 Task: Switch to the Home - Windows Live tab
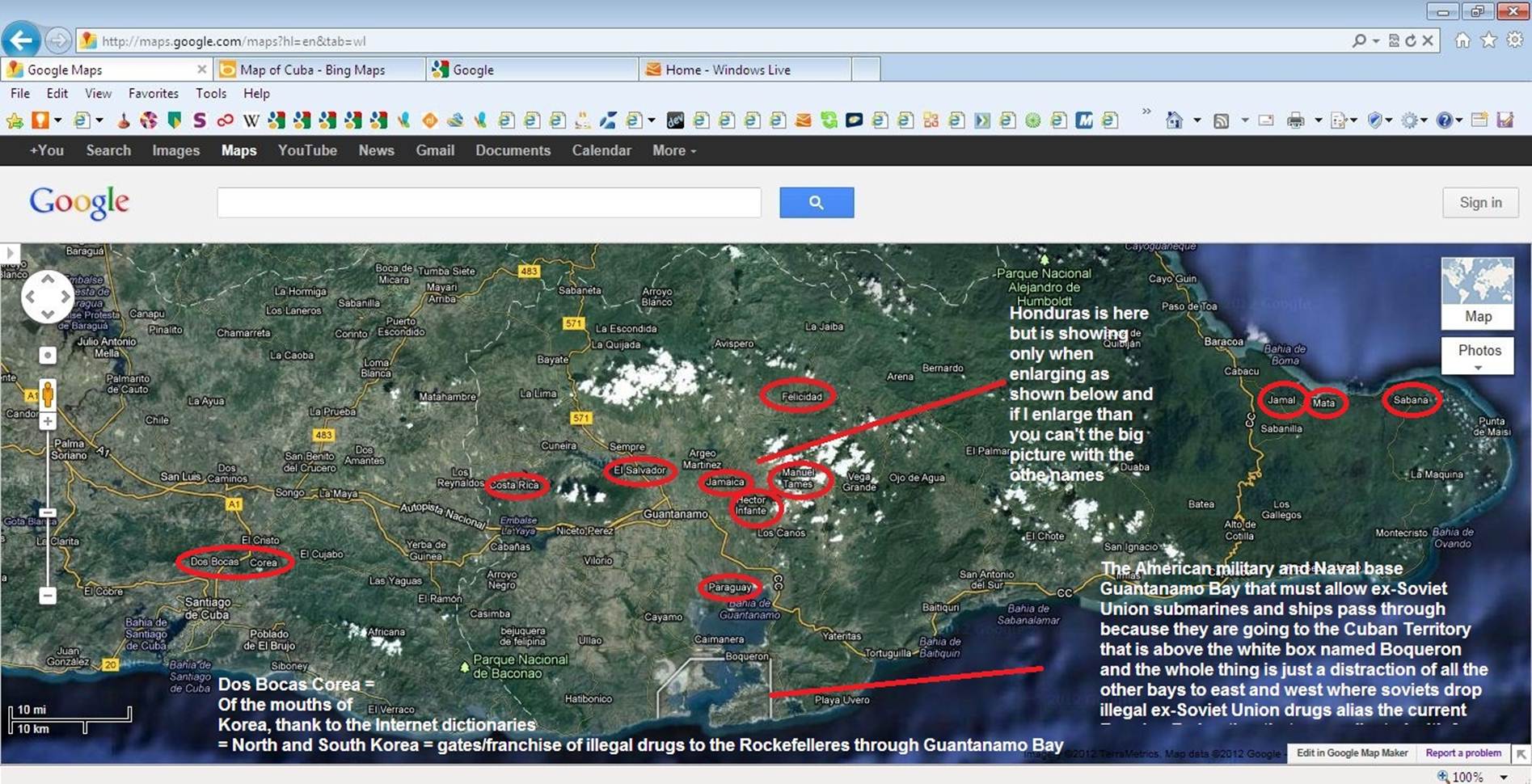745,70
